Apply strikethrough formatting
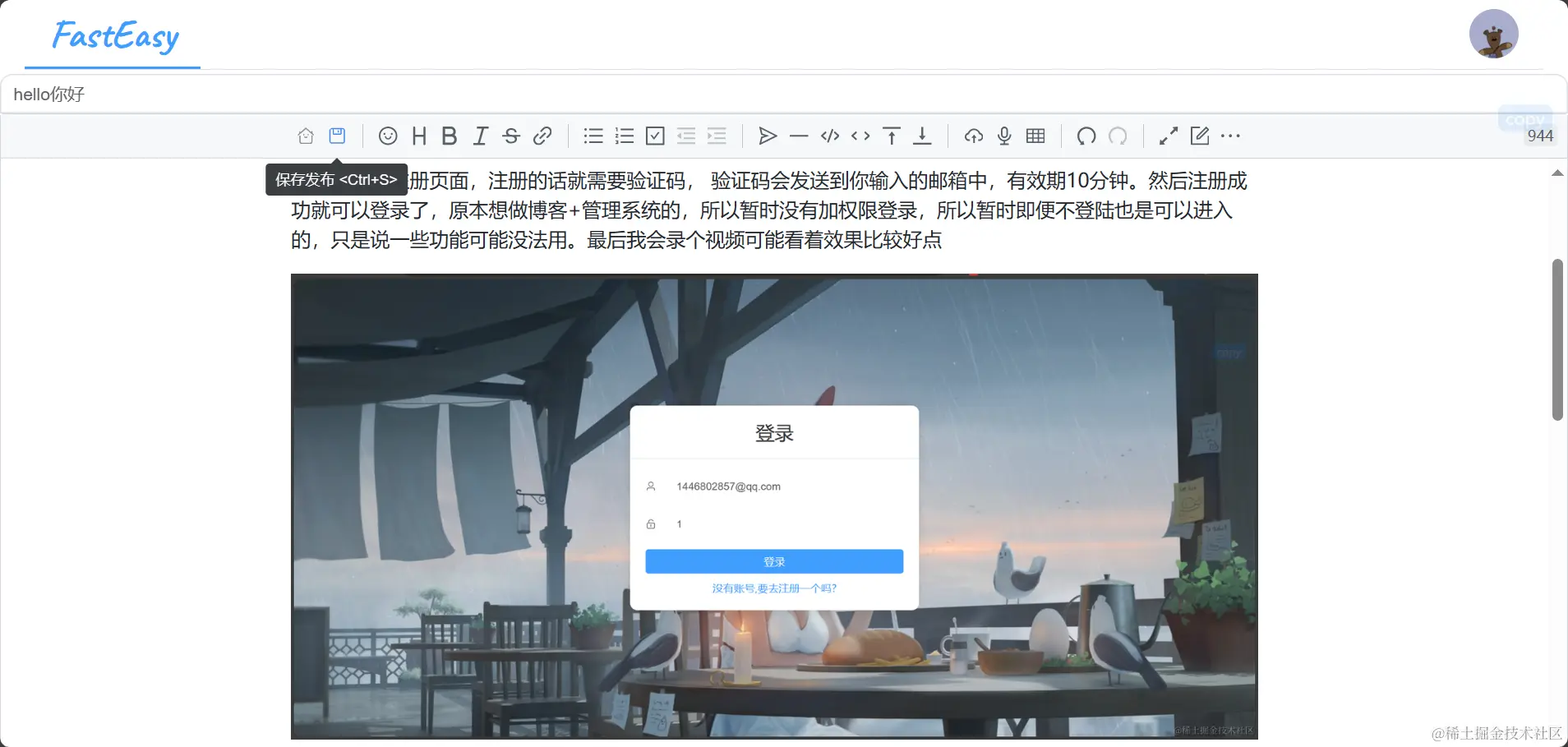The image size is (1568, 747). 511,136
